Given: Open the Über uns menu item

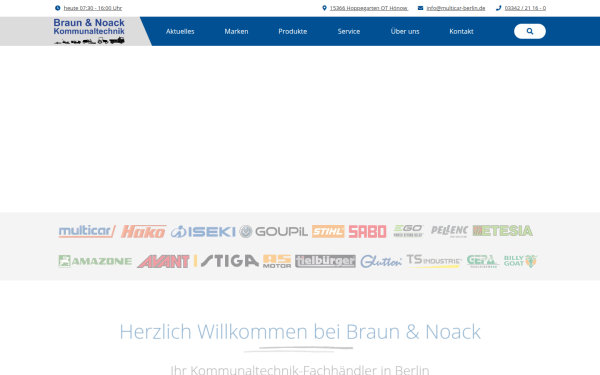Looking at the screenshot, I should [405, 31].
